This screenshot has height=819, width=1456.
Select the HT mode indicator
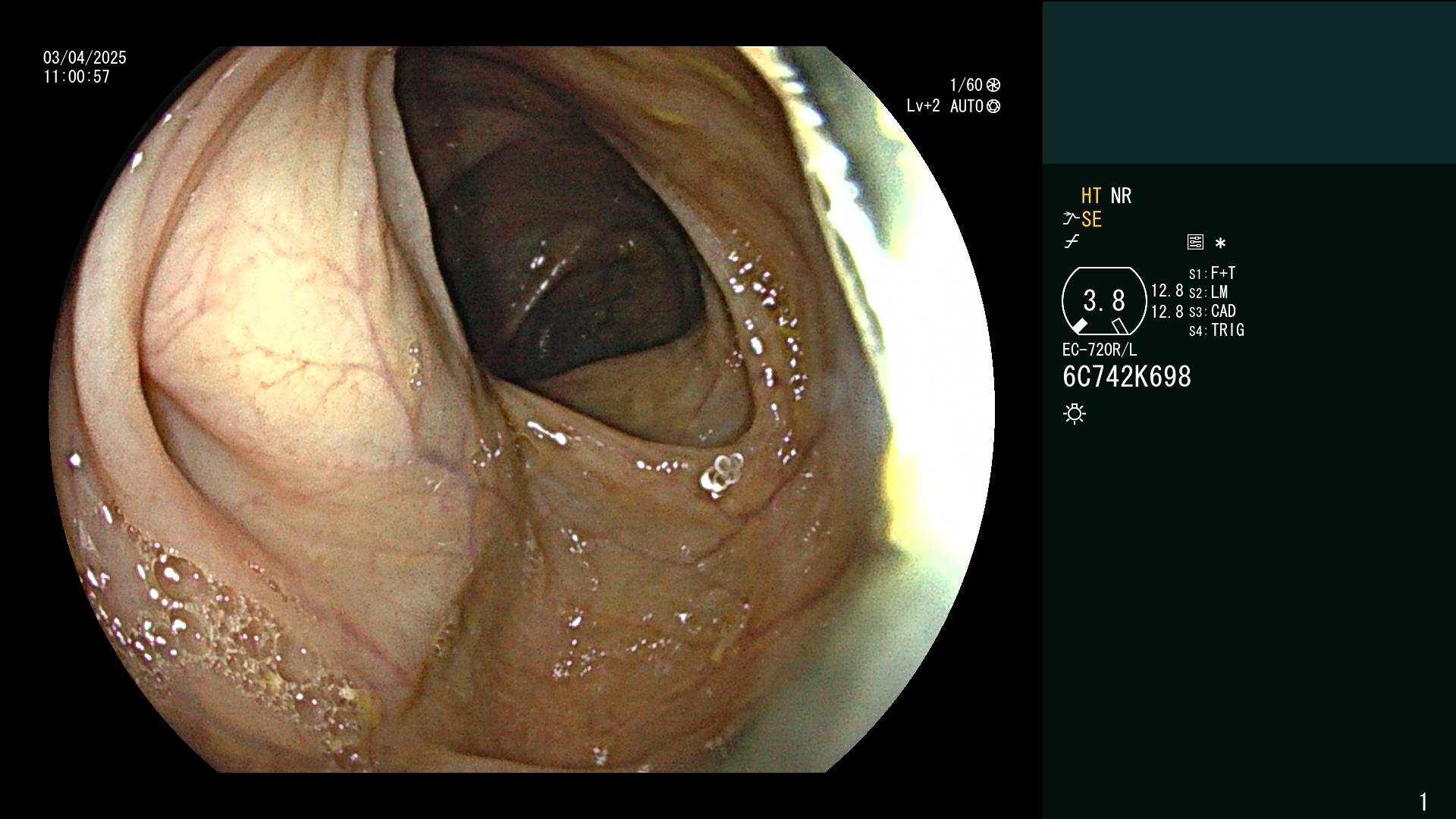click(1091, 196)
